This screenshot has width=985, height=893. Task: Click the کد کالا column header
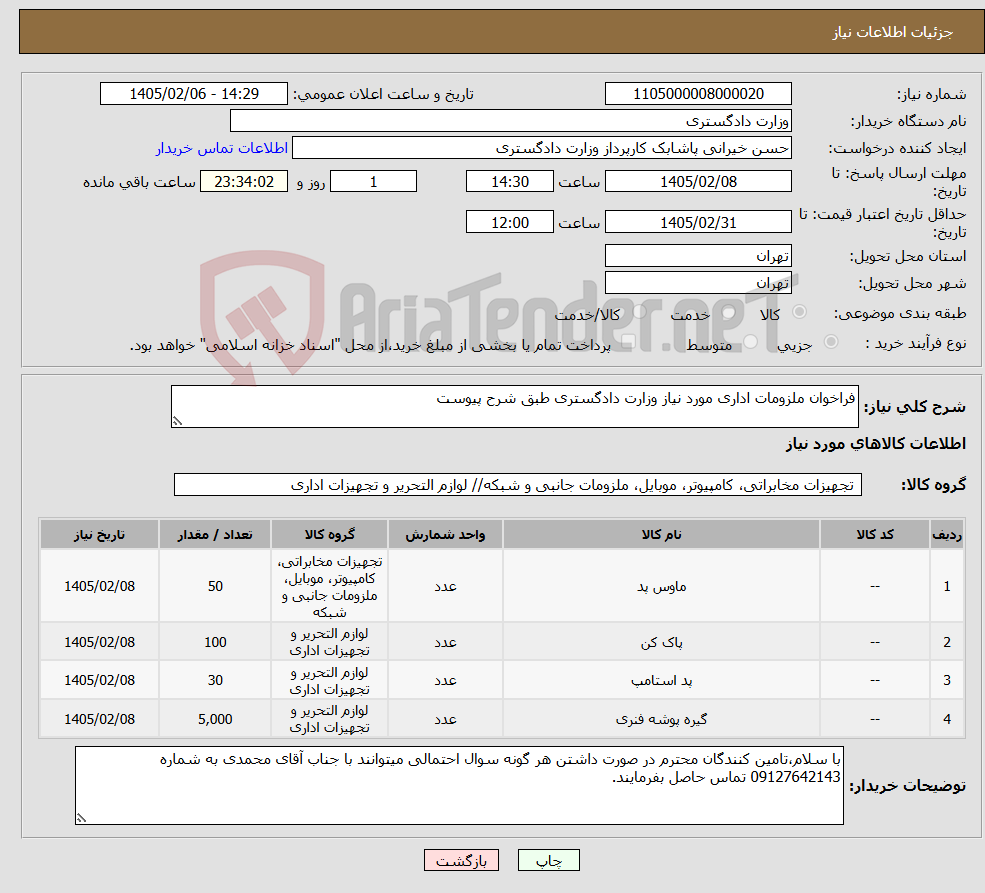coord(874,534)
